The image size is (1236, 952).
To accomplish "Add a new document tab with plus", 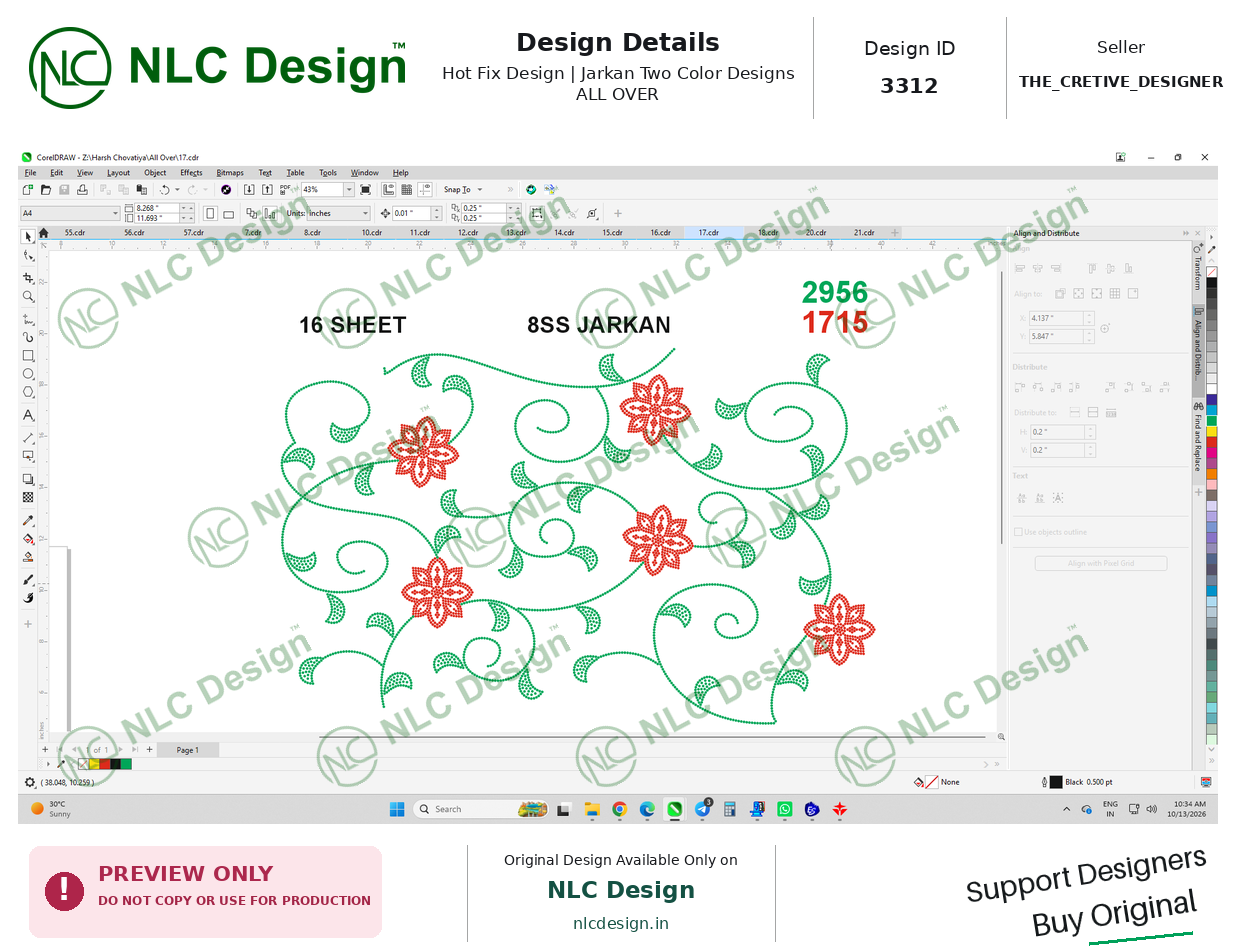I will pos(895,233).
